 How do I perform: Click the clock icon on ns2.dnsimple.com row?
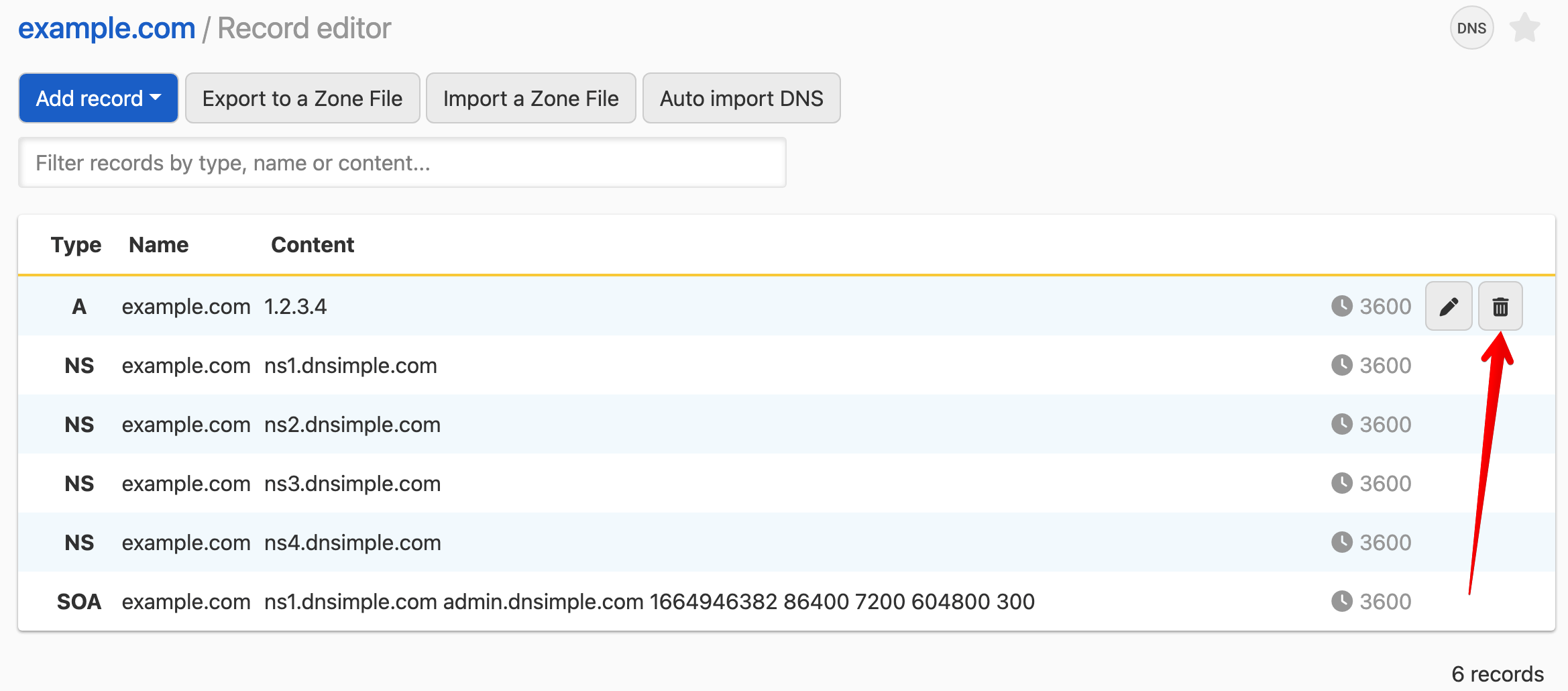pos(1341,425)
